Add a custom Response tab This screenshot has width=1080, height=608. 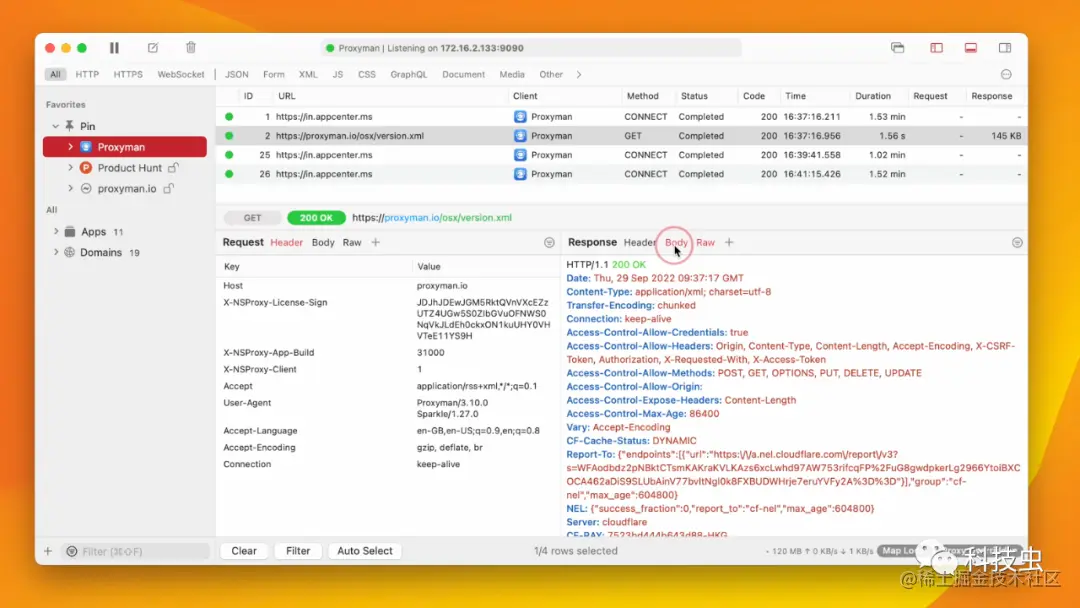[x=729, y=242]
